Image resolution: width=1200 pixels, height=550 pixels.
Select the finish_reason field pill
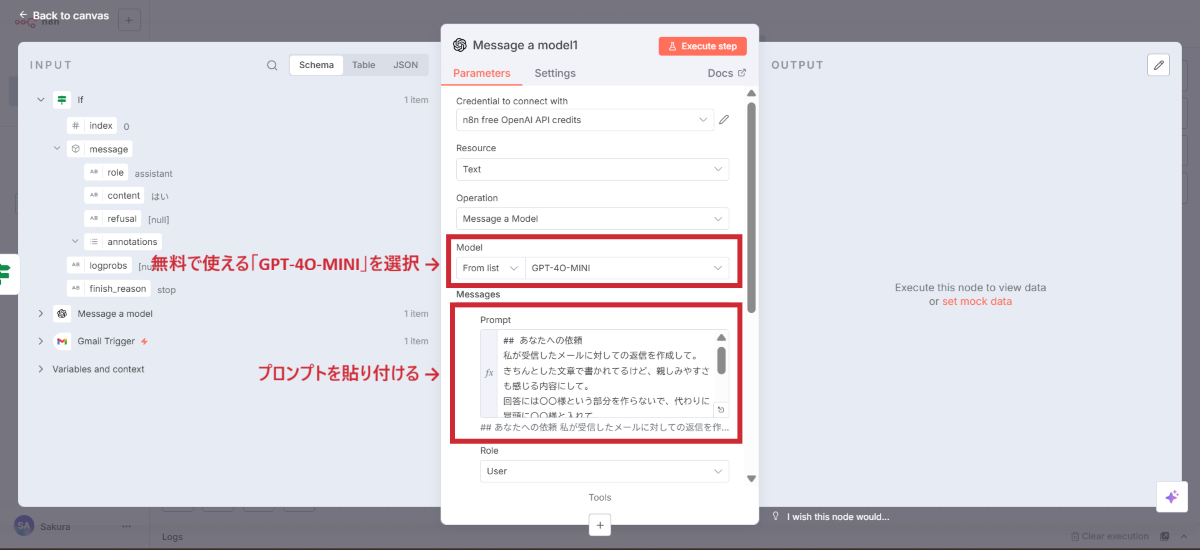click(109, 288)
